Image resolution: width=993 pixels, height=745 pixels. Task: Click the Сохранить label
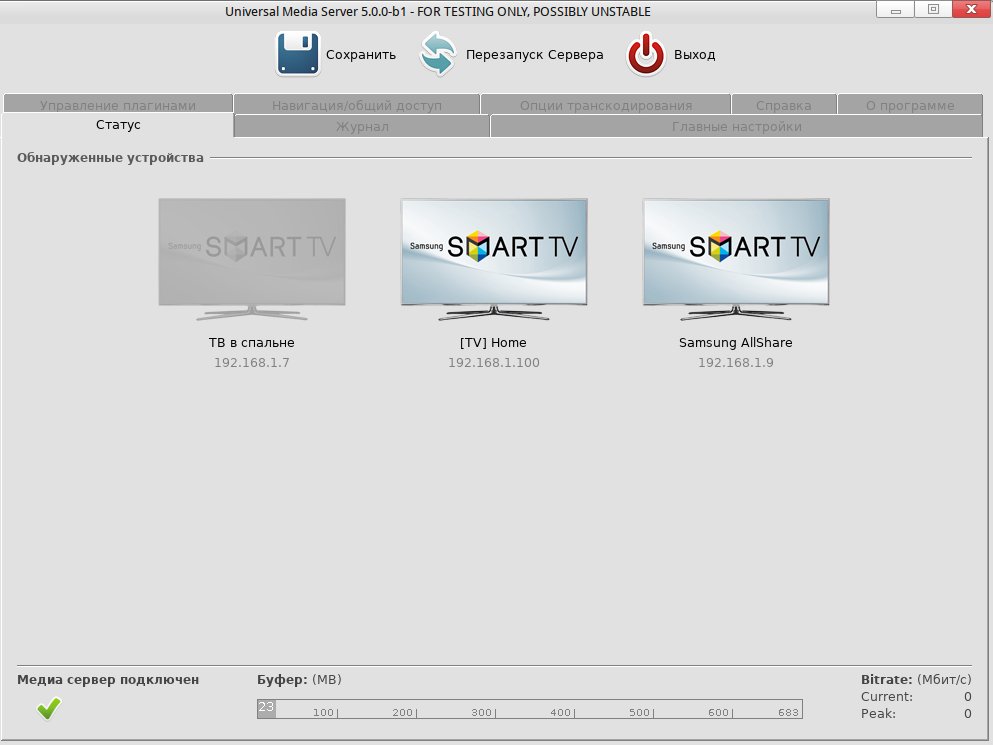pos(361,54)
